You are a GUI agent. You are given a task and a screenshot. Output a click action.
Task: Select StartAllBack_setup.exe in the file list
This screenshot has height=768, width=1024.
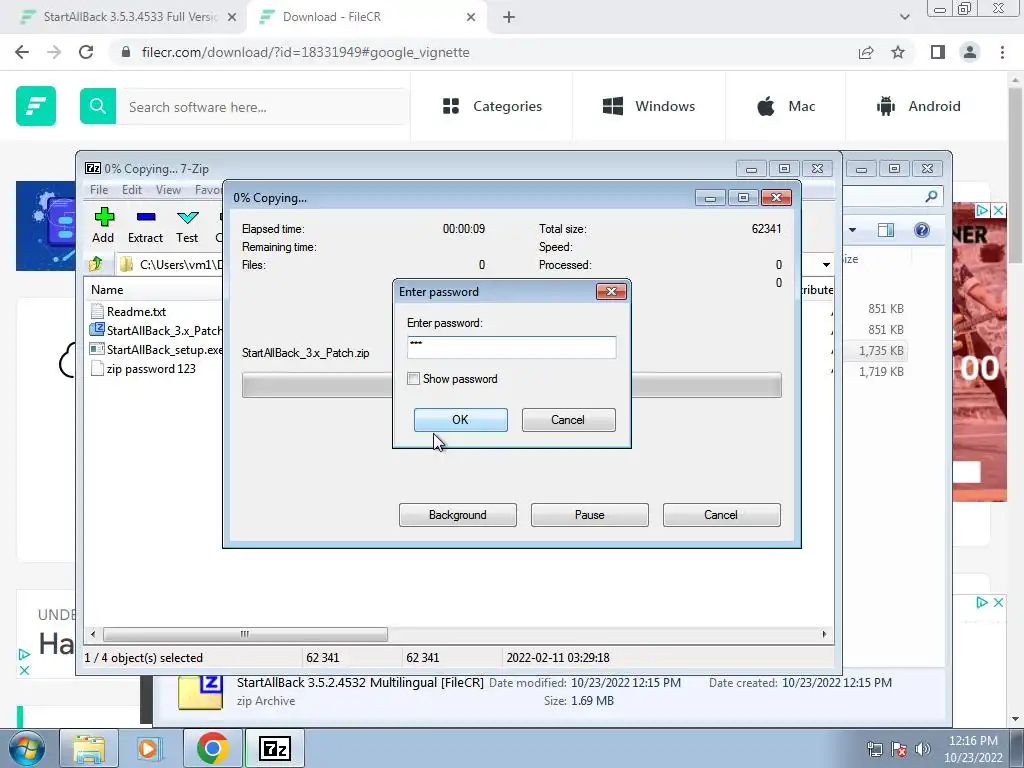tap(156, 350)
